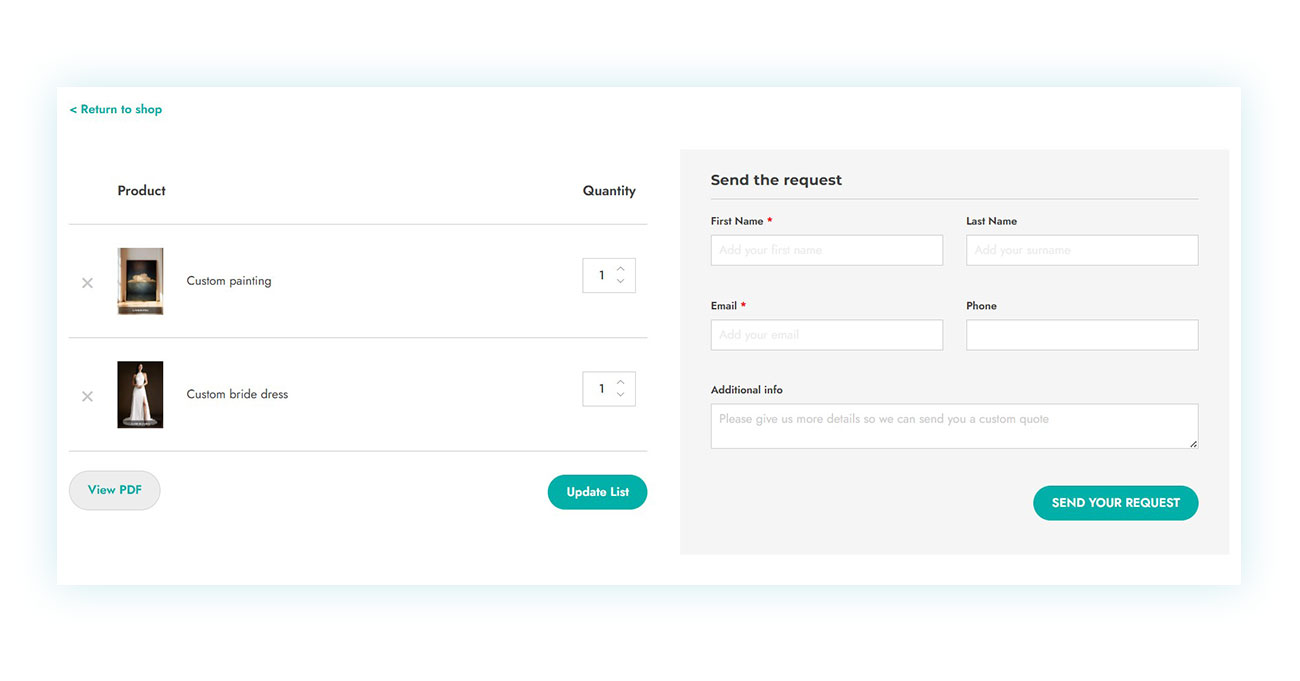The width and height of the screenshot is (1300, 681).
Task: Click the Additional info text area
Action: point(953,426)
